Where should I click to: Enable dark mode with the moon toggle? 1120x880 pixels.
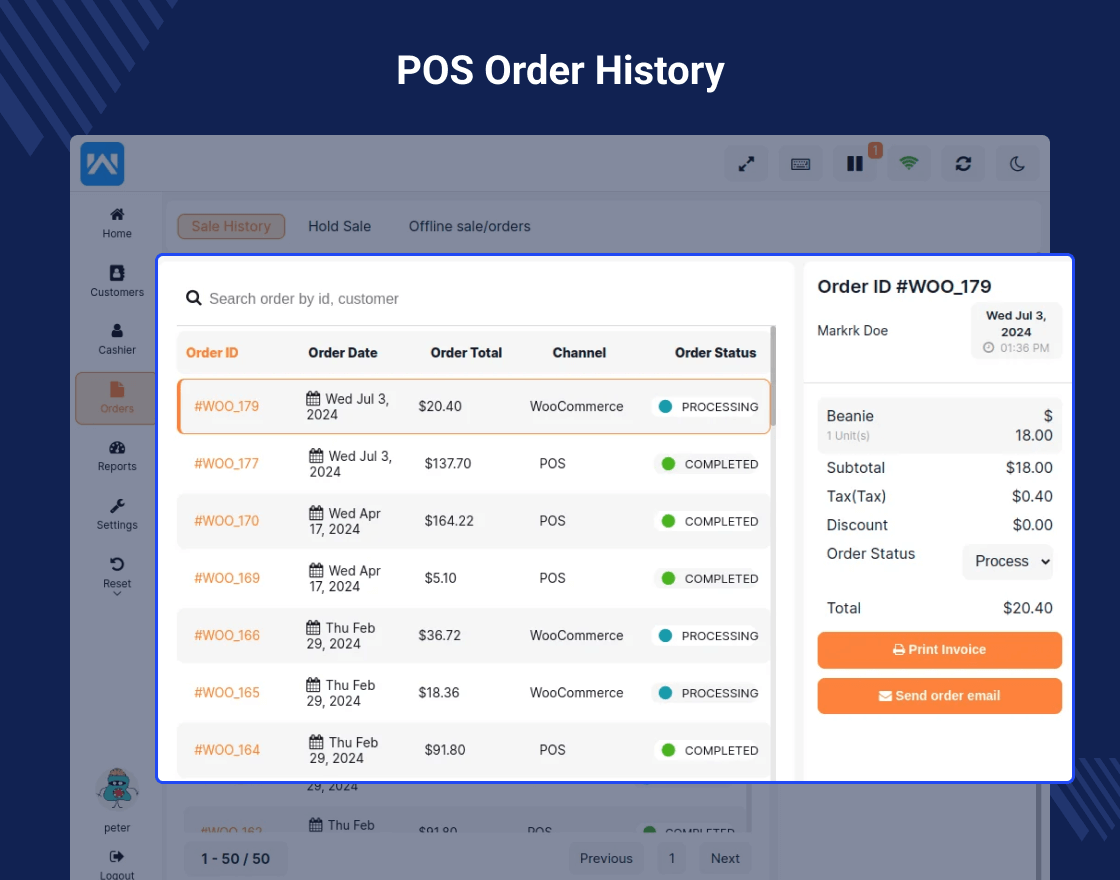pos(1016,163)
